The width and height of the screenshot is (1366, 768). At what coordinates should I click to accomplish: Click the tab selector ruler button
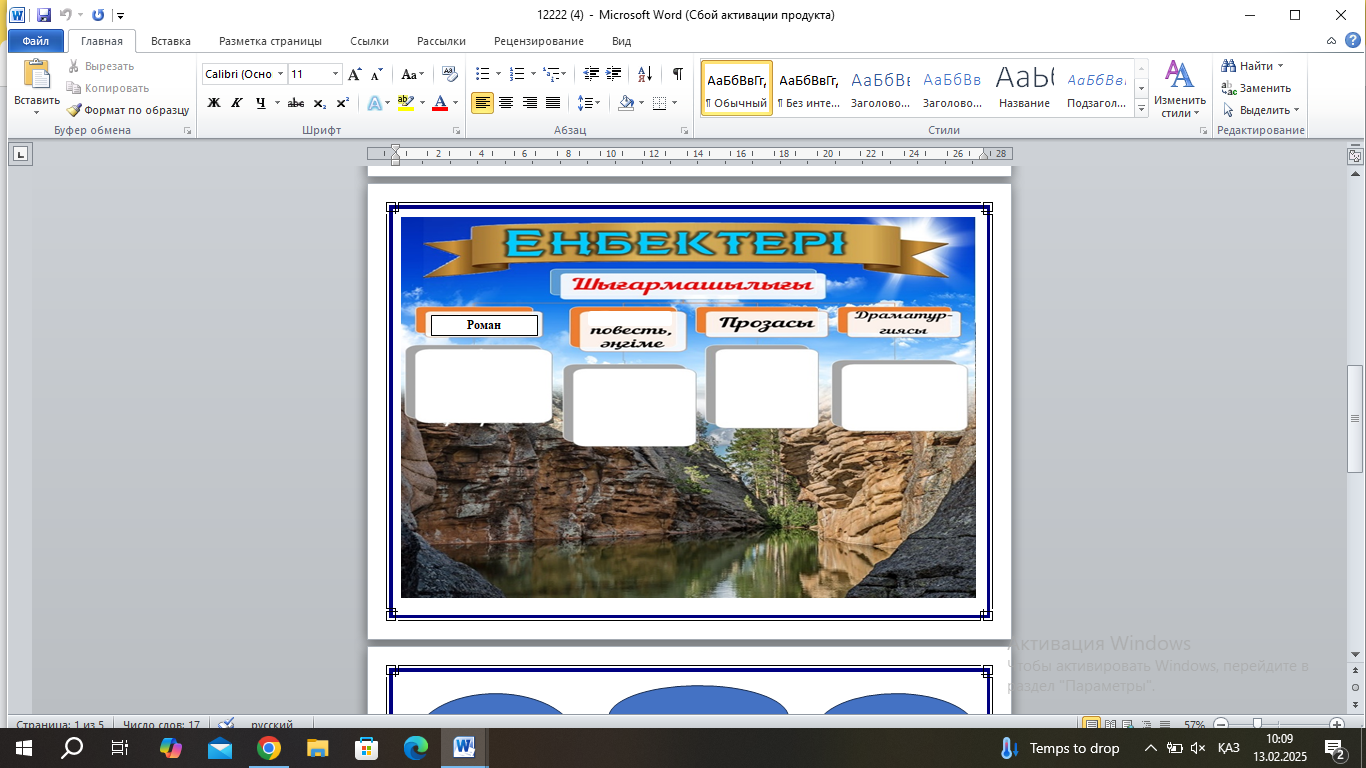pyautogui.click(x=20, y=154)
